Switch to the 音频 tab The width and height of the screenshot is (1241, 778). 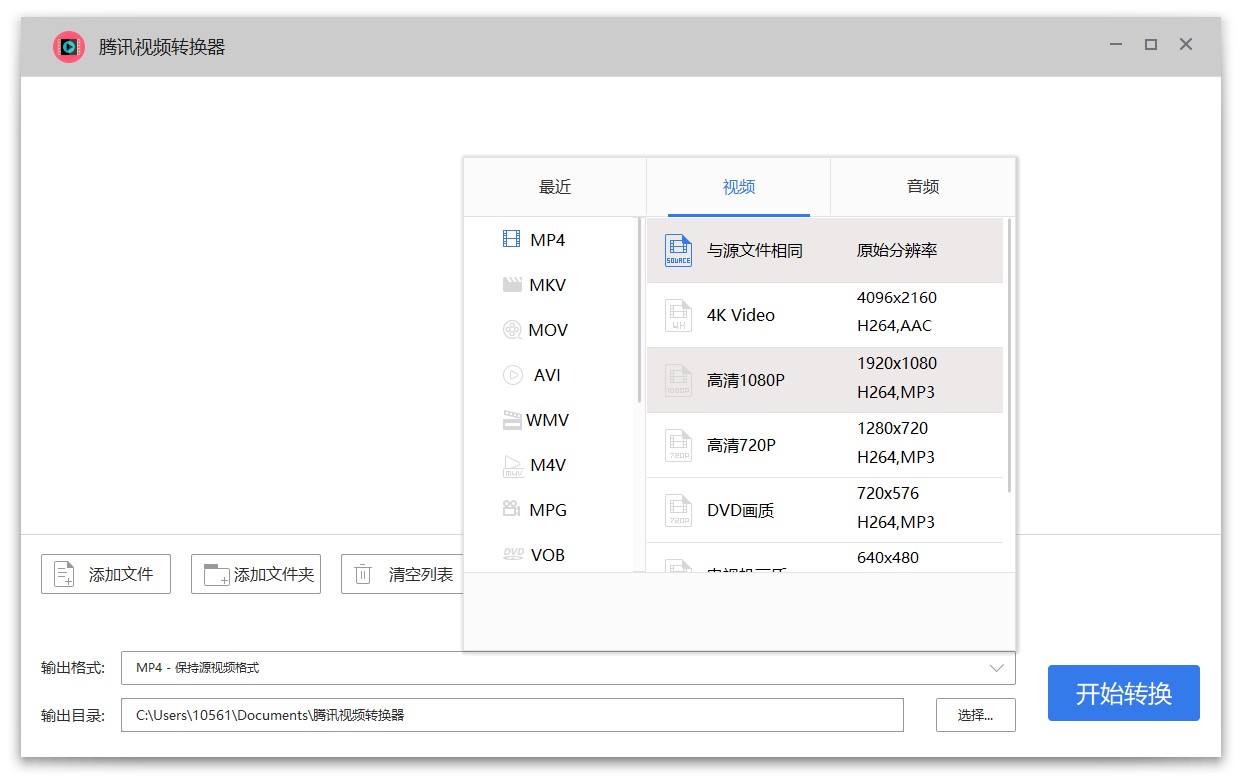pyautogui.click(x=922, y=186)
